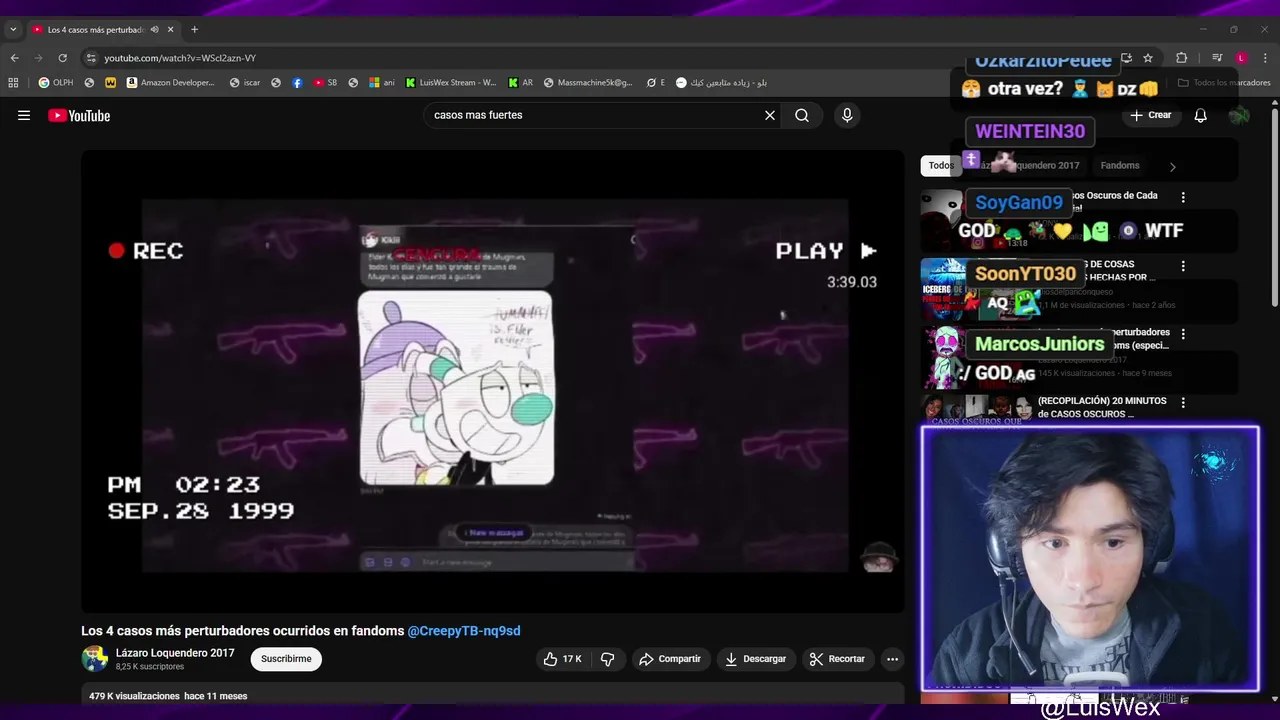The width and height of the screenshot is (1280, 720).
Task: Open the OLPH bookmark
Action: (x=56, y=83)
